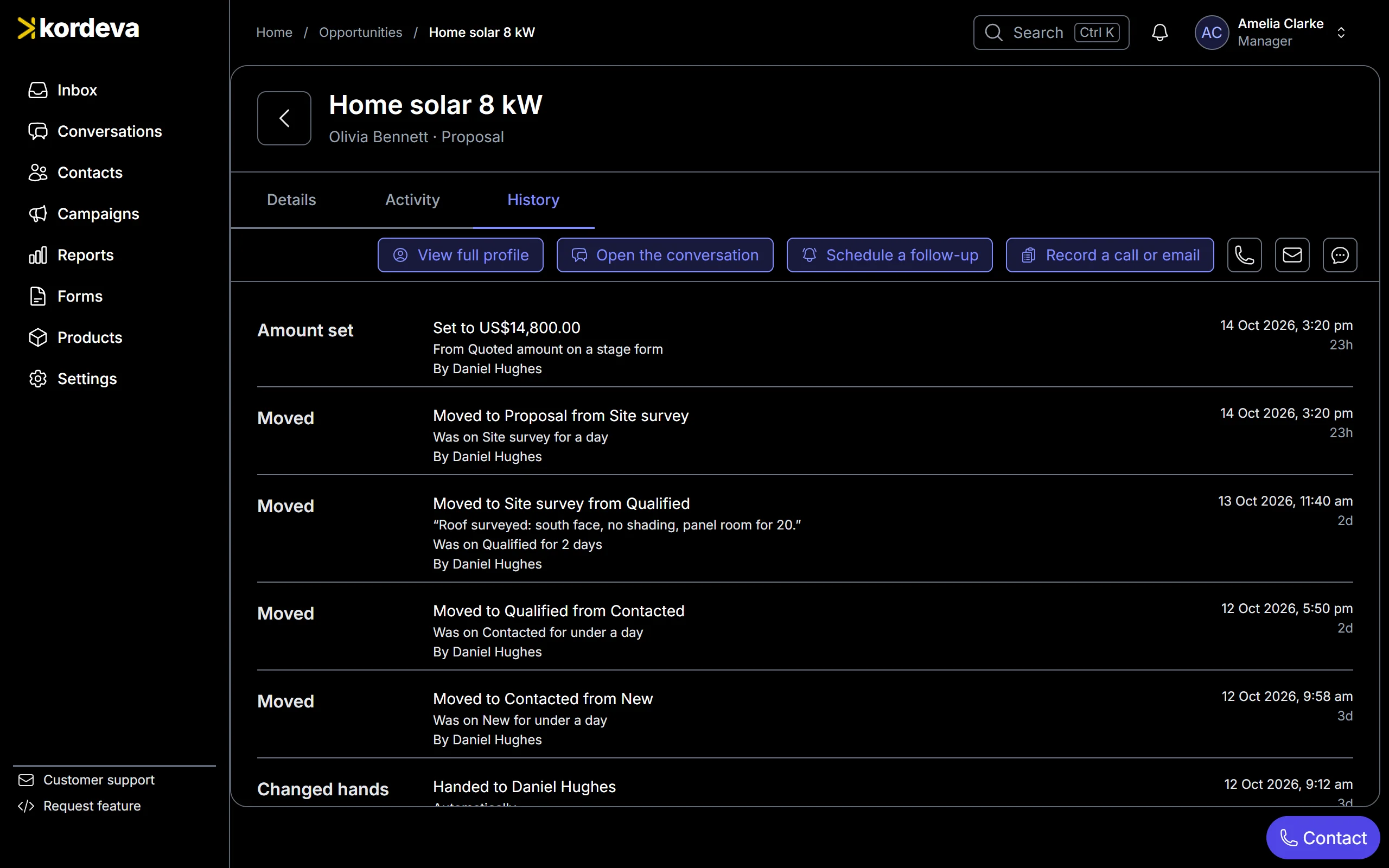Click the AC user avatar
This screenshot has height=868, width=1389.
tap(1212, 33)
